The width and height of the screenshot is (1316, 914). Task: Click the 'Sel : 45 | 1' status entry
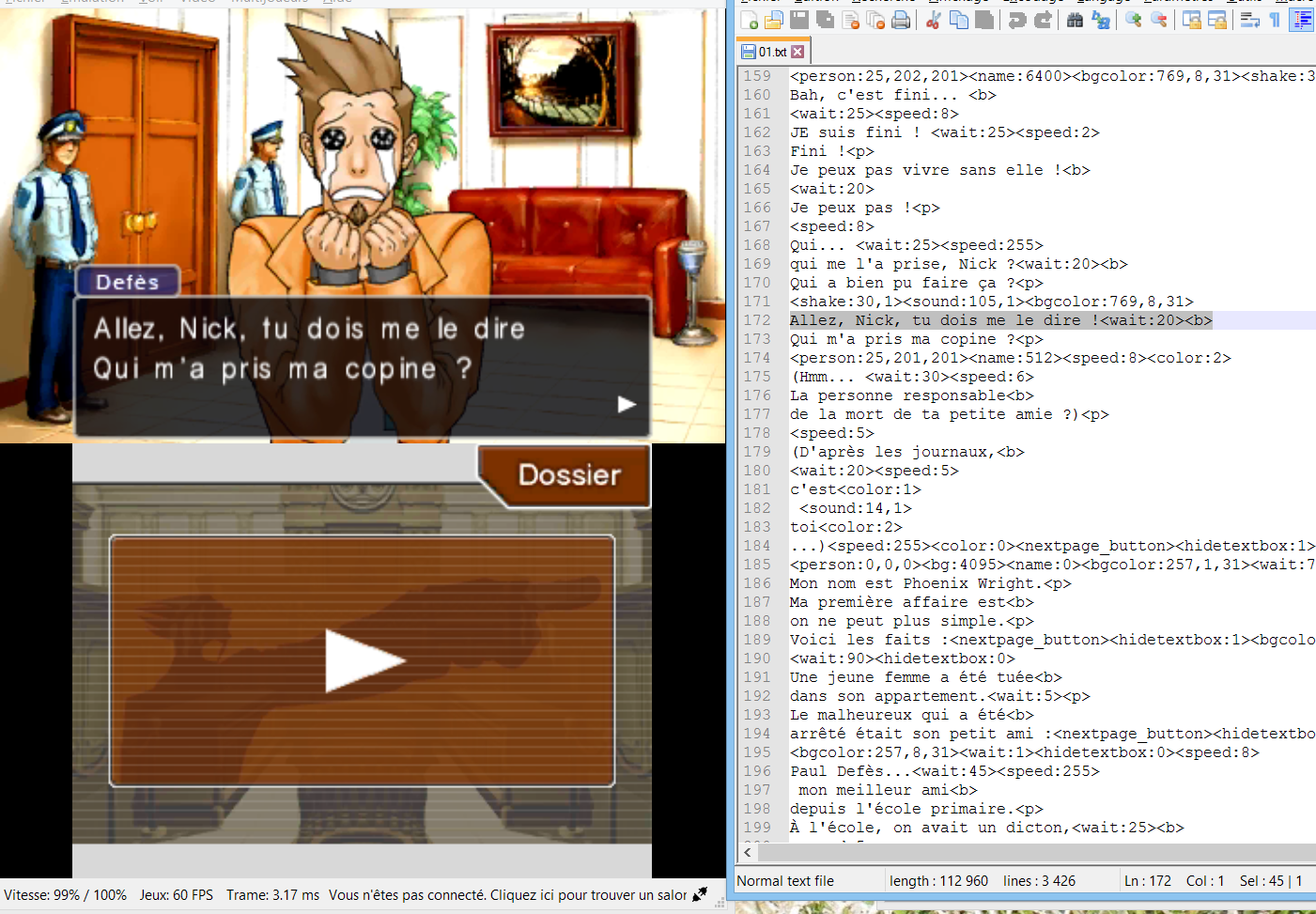1271,881
